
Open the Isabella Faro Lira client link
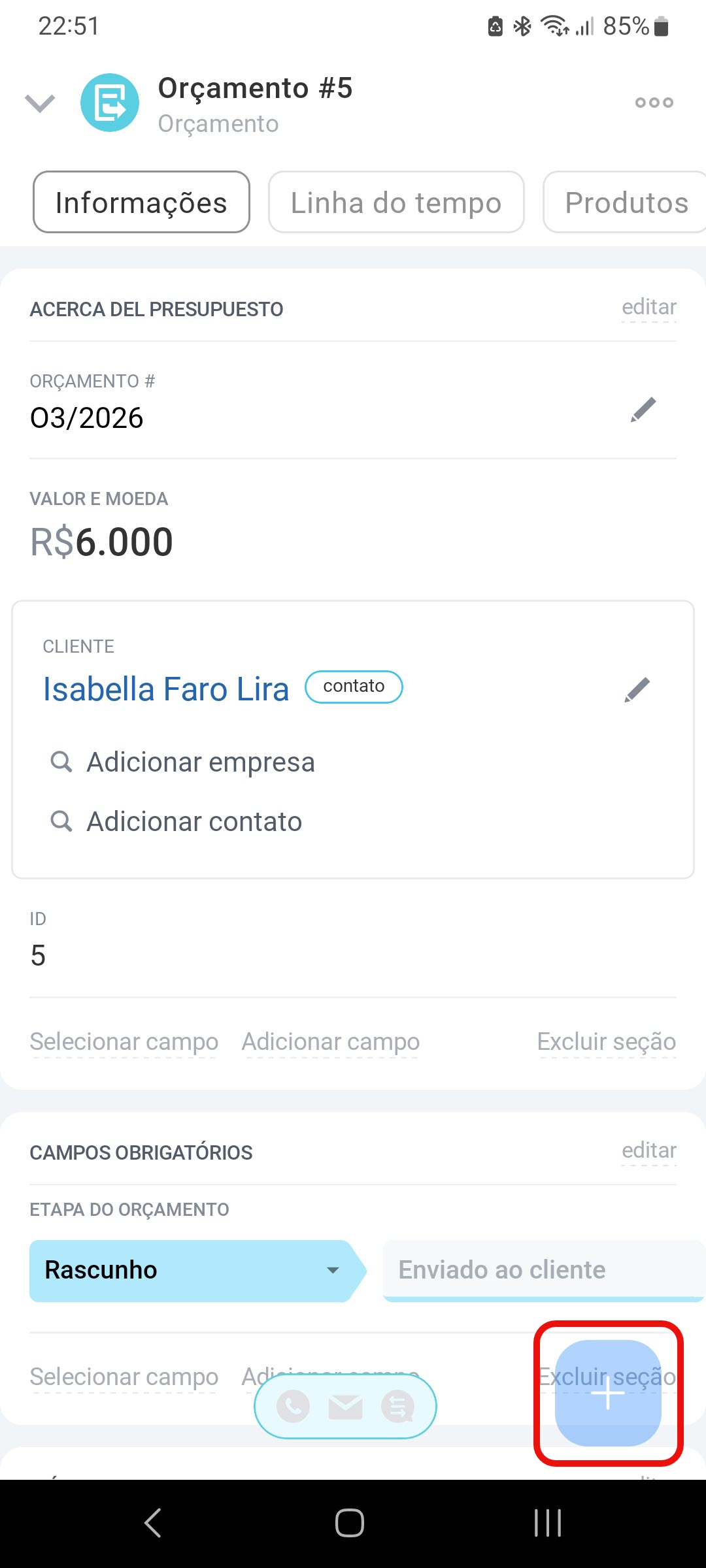point(166,689)
